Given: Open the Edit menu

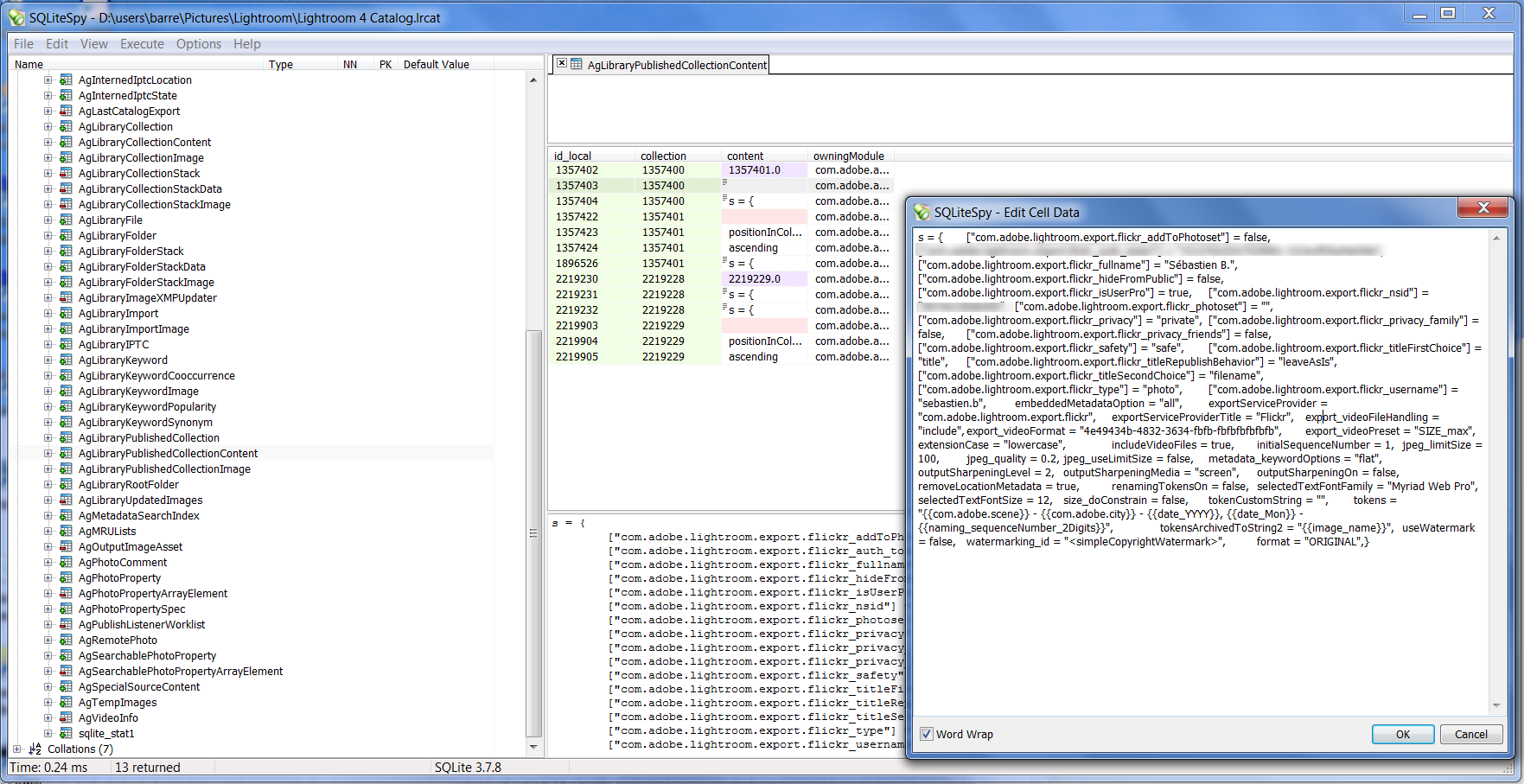Looking at the screenshot, I should point(57,44).
